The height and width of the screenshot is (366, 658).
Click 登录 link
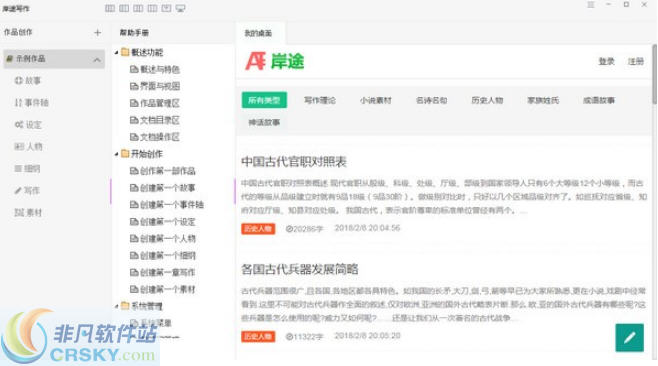pyautogui.click(x=606, y=61)
